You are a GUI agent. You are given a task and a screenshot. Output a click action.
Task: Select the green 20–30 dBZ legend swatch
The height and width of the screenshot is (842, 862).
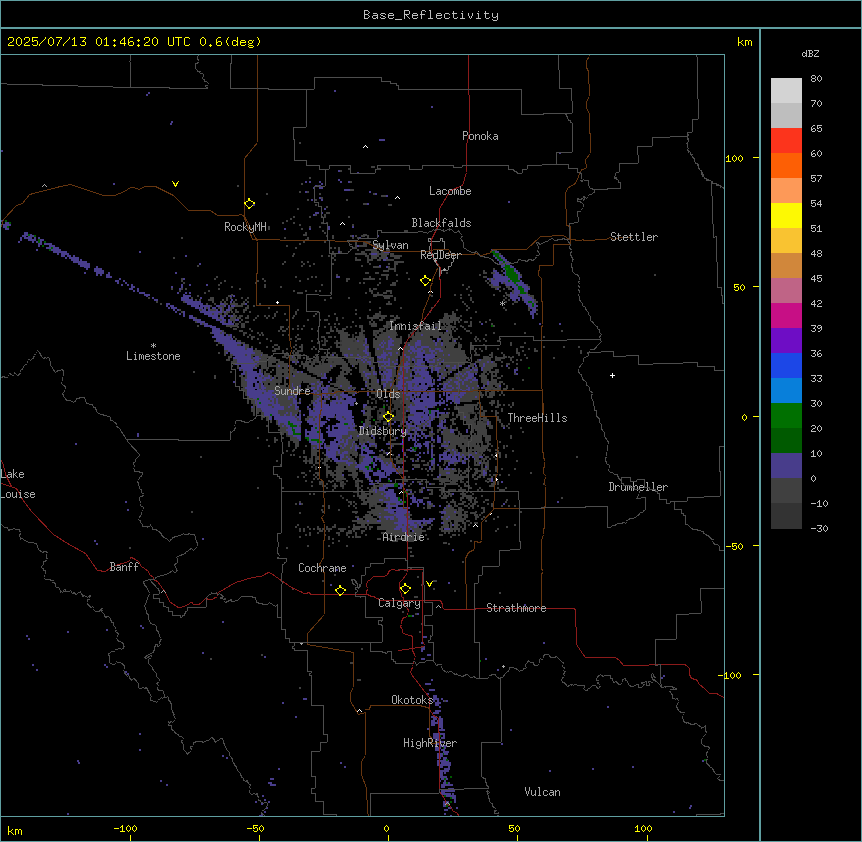(x=786, y=416)
